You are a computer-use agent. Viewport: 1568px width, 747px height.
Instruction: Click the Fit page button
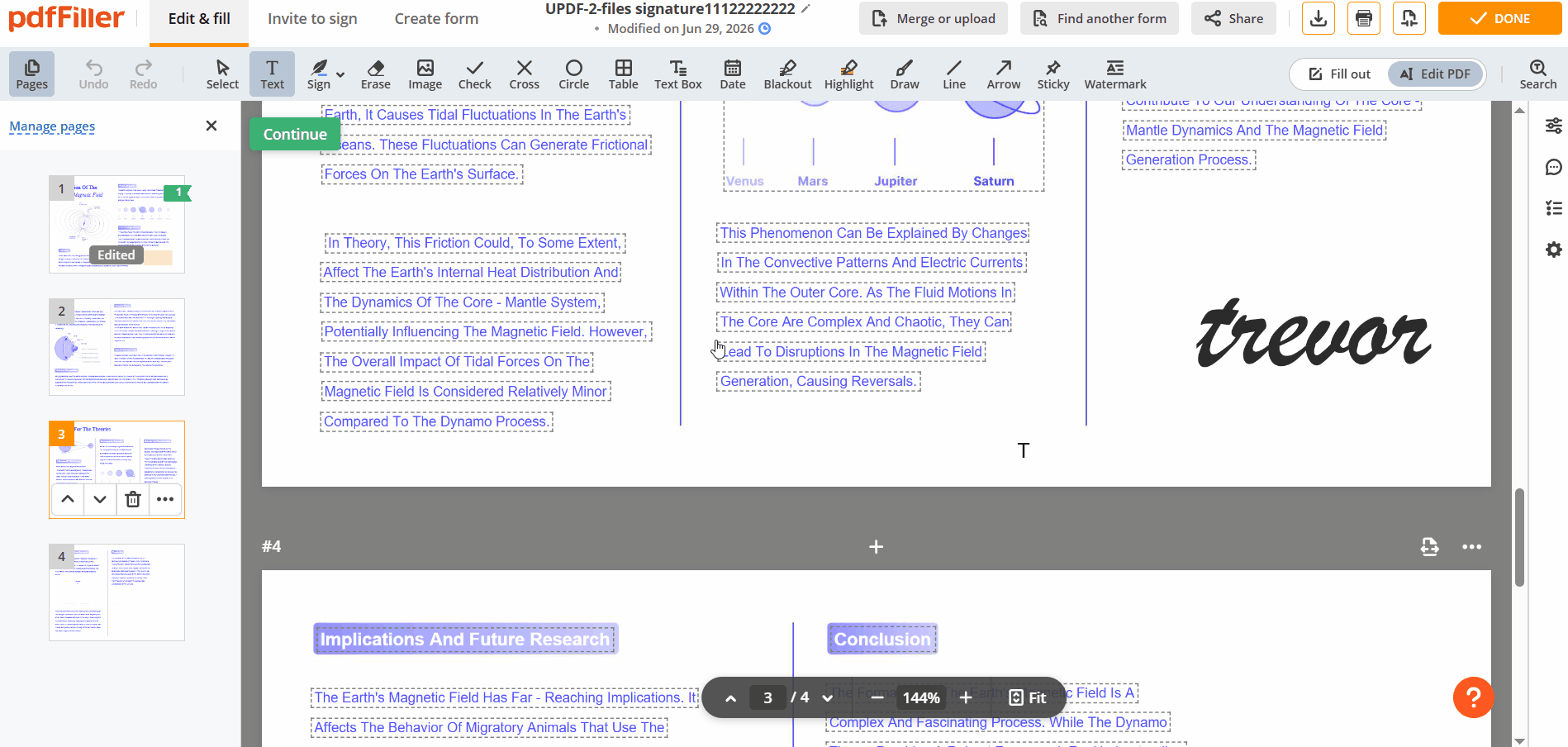point(1028,697)
